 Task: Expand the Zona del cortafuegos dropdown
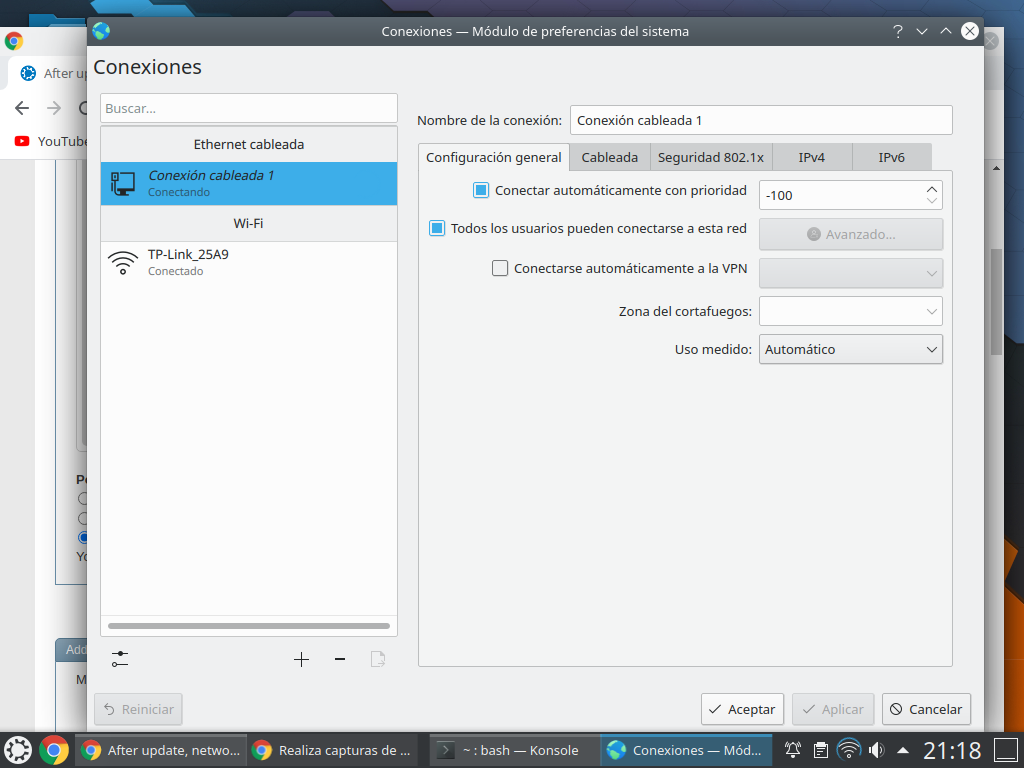(x=851, y=311)
